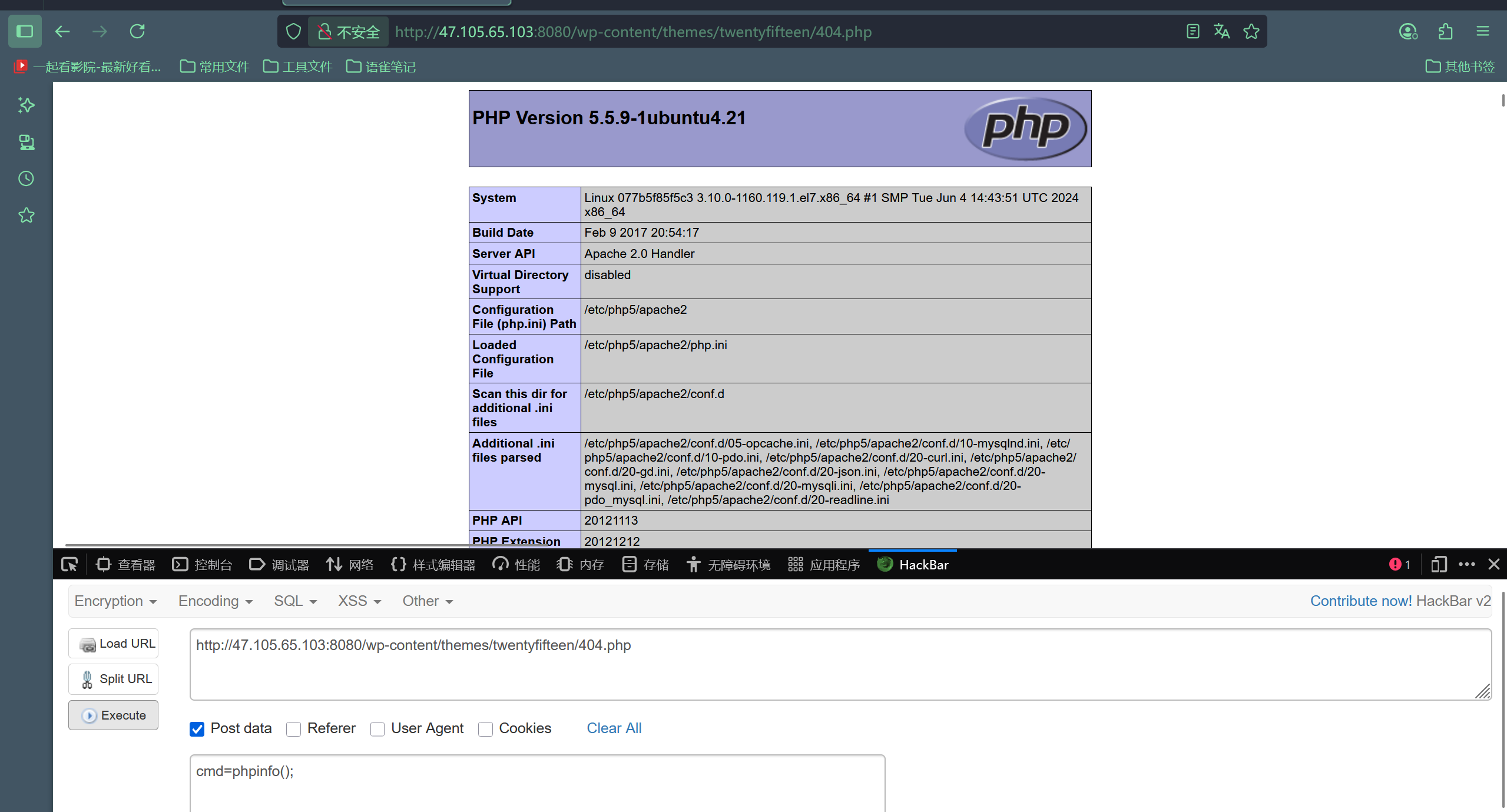Open the account profile icon
The image size is (1507, 812).
pos(1408,31)
